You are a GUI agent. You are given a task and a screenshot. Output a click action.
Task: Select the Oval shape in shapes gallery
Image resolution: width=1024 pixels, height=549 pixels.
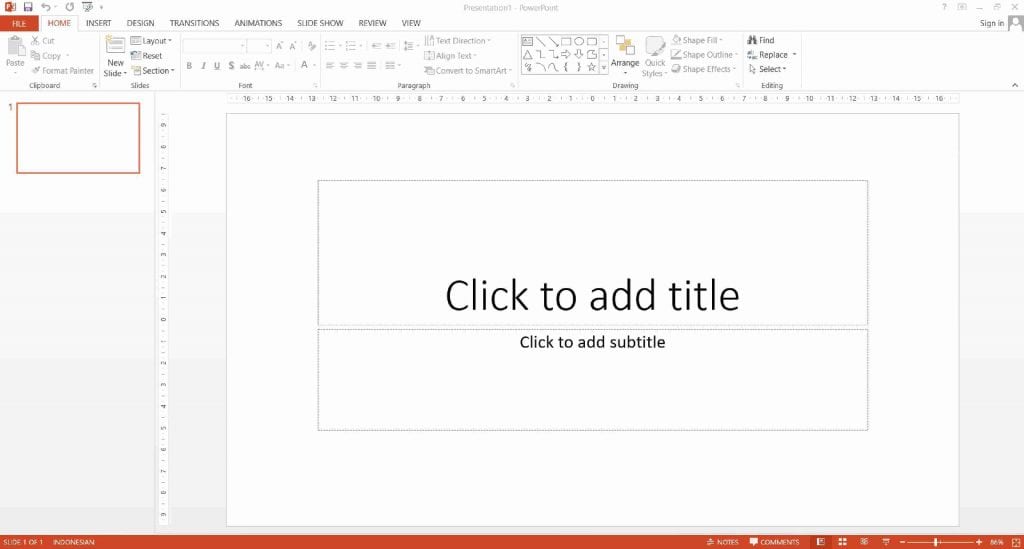(579, 41)
